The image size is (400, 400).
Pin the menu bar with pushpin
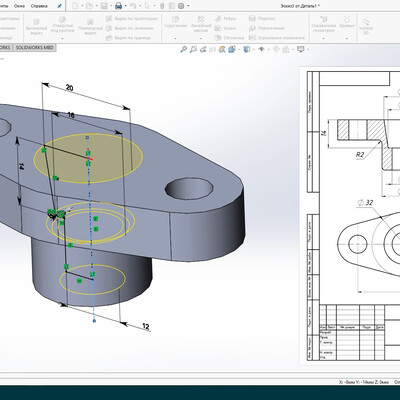pos(59,6)
